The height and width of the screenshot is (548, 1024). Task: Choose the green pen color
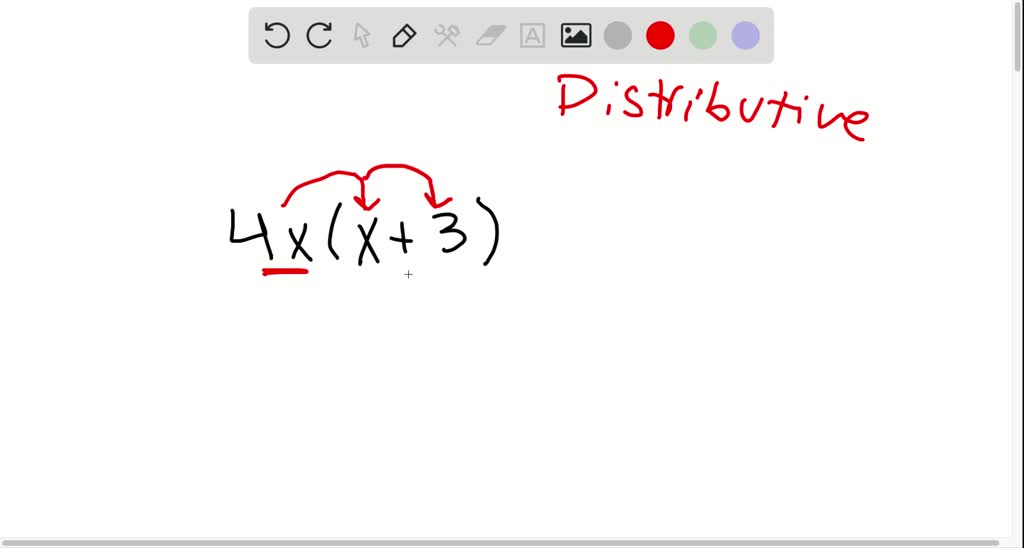703,35
